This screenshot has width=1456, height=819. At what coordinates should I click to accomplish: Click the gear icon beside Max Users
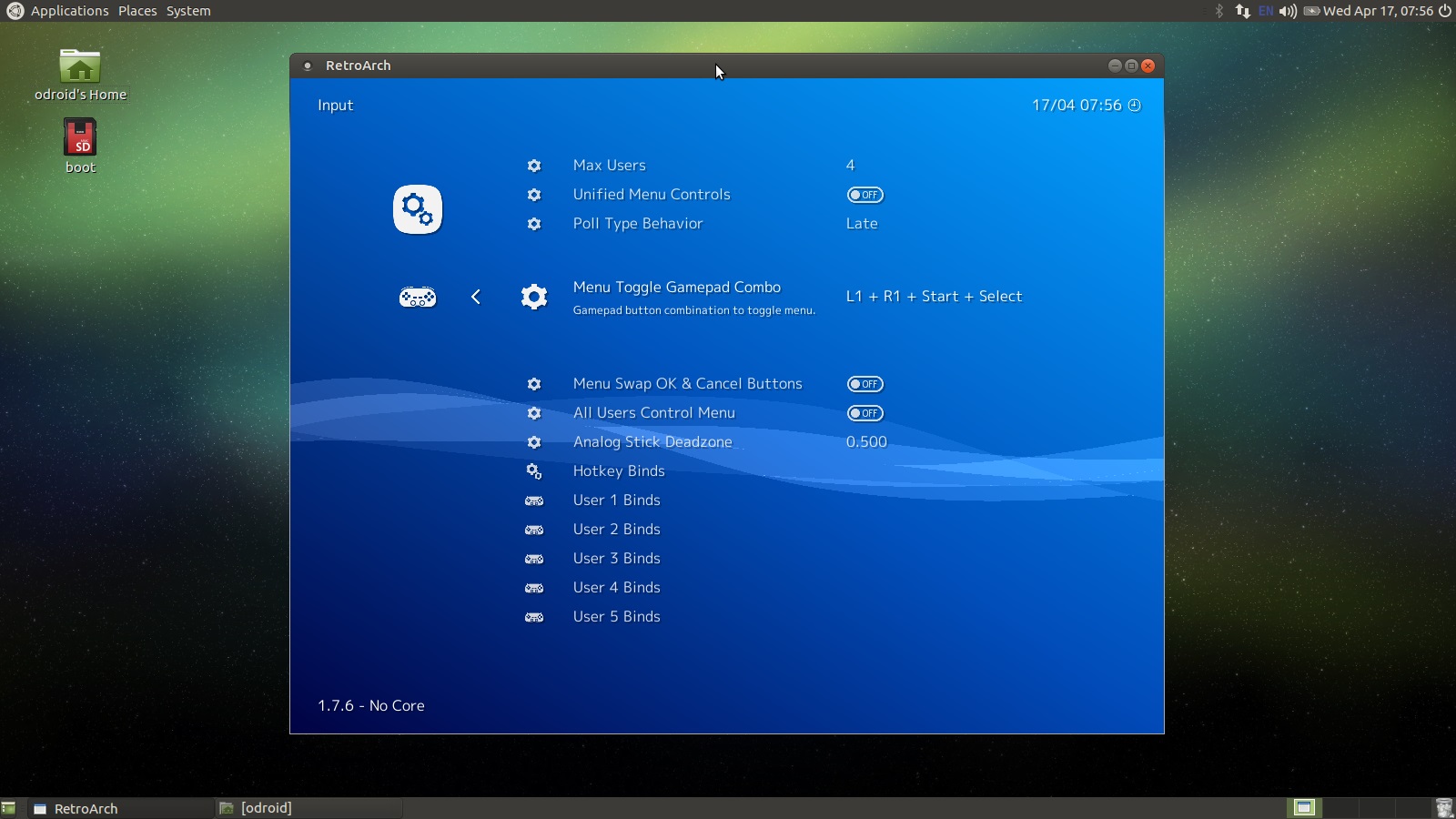(x=534, y=166)
